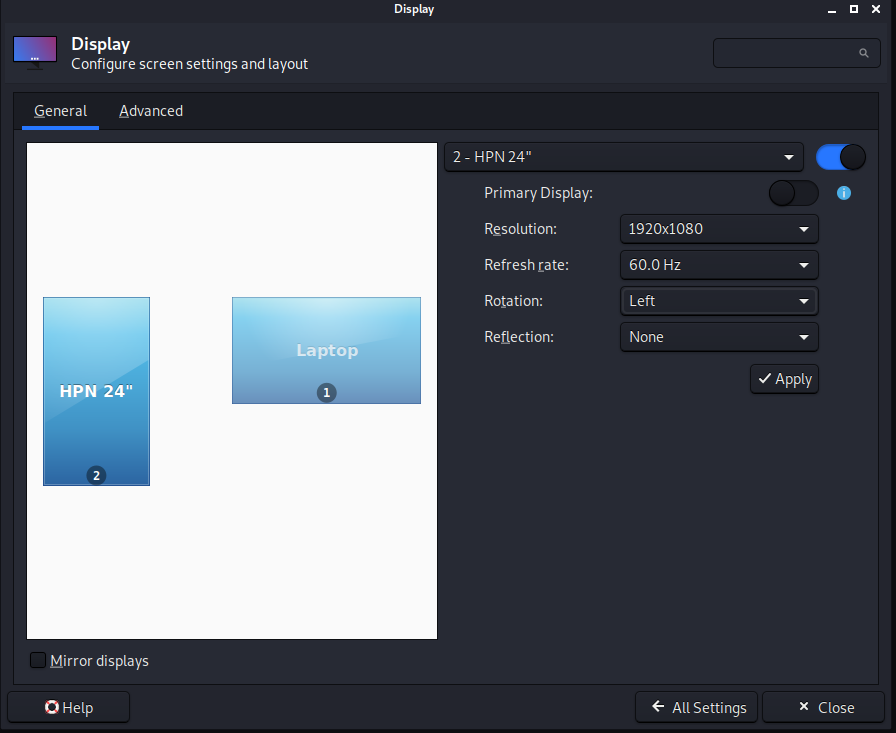Open the Resolution dropdown showing 1920x1080
Viewport: 896px width, 733px height.
coord(718,229)
